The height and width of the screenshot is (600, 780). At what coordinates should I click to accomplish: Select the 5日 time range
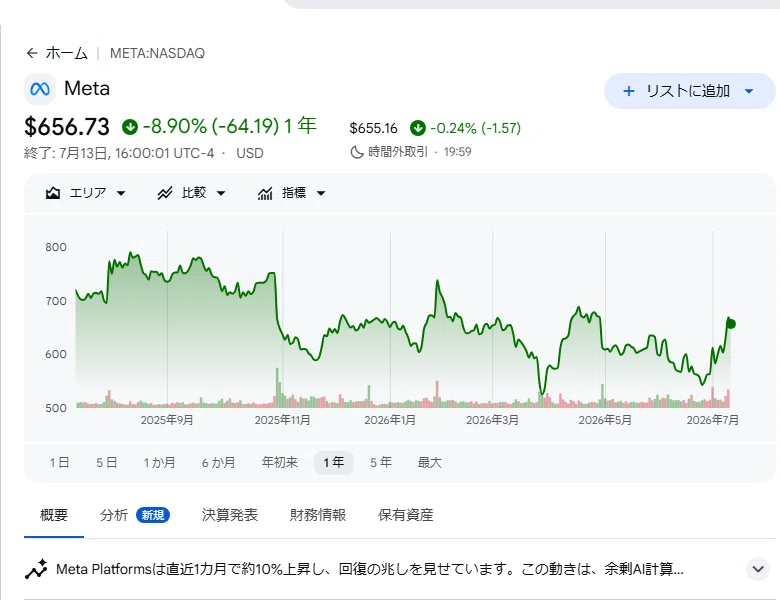pyautogui.click(x=106, y=463)
